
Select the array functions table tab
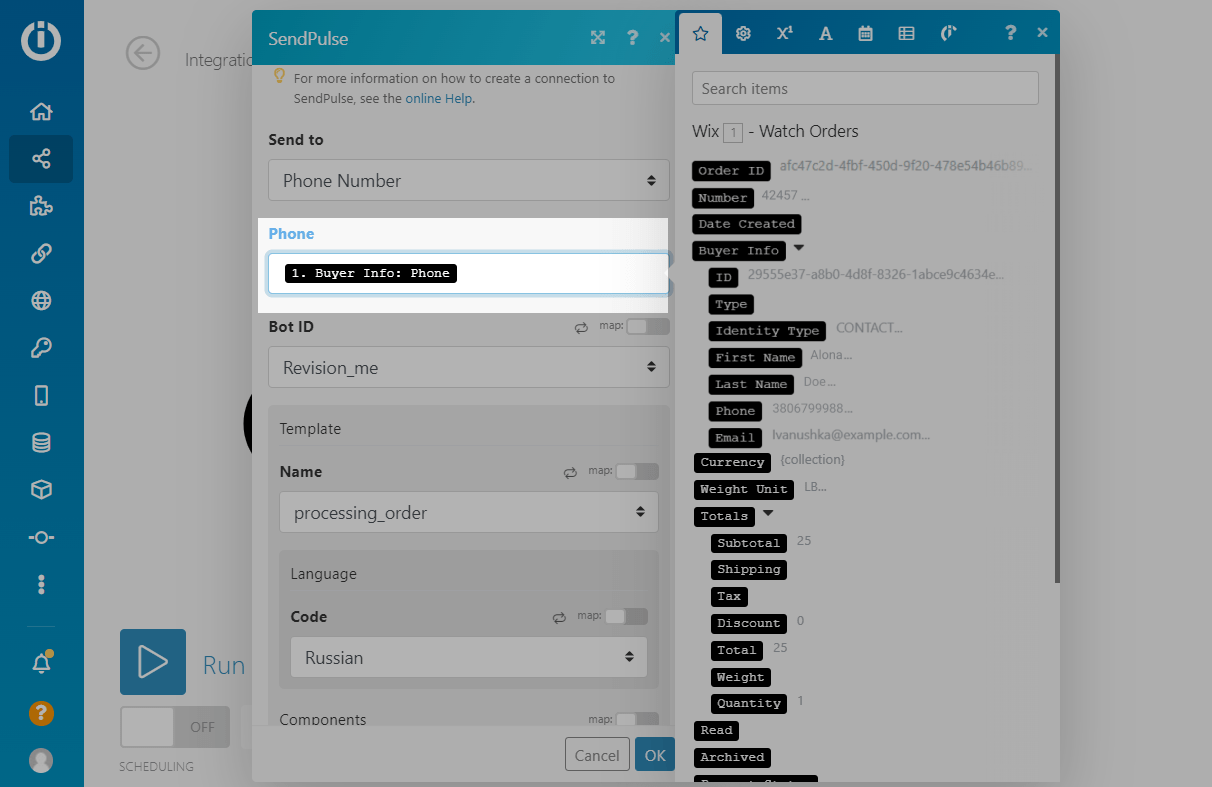click(x=906, y=33)
